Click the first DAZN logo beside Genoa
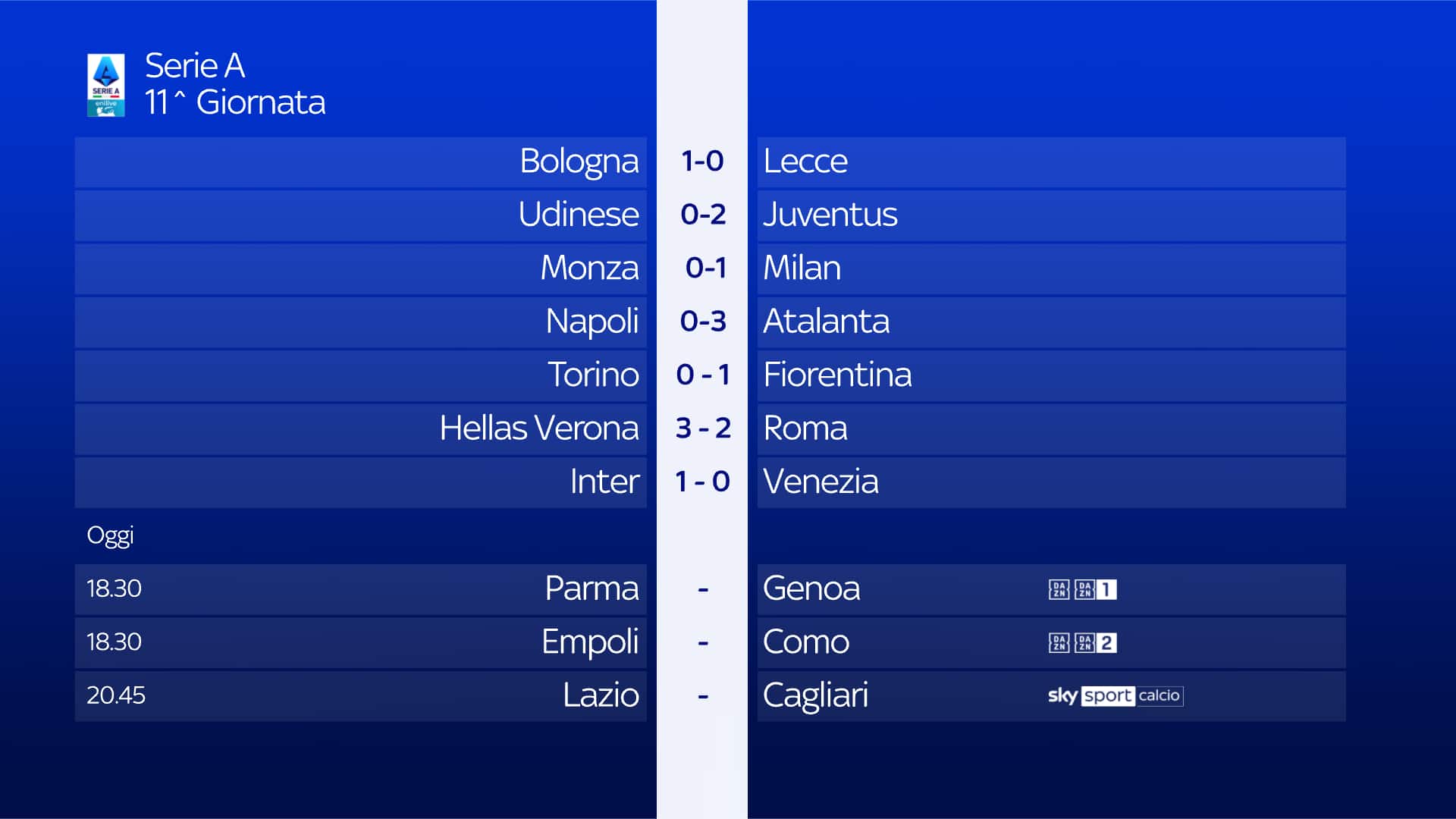This screenshot has height=819, width=1456. (1059, 589)
